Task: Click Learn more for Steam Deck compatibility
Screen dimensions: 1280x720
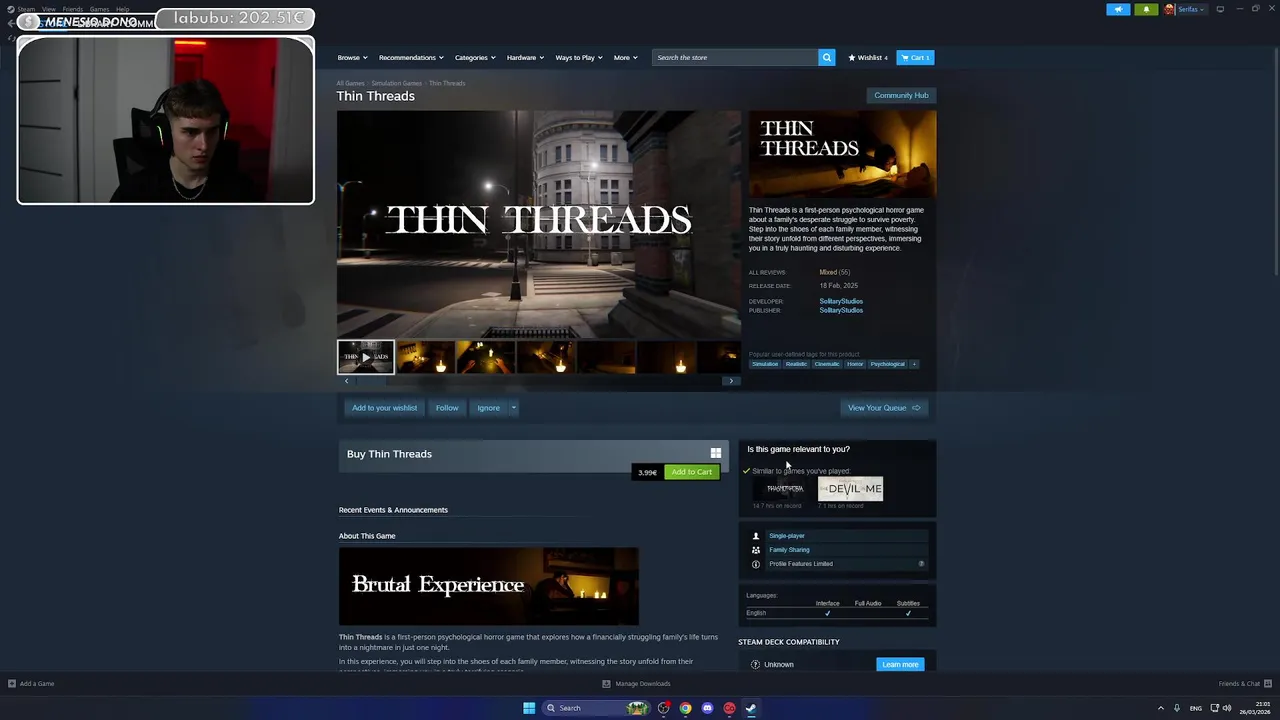Action: coord(899,664)
